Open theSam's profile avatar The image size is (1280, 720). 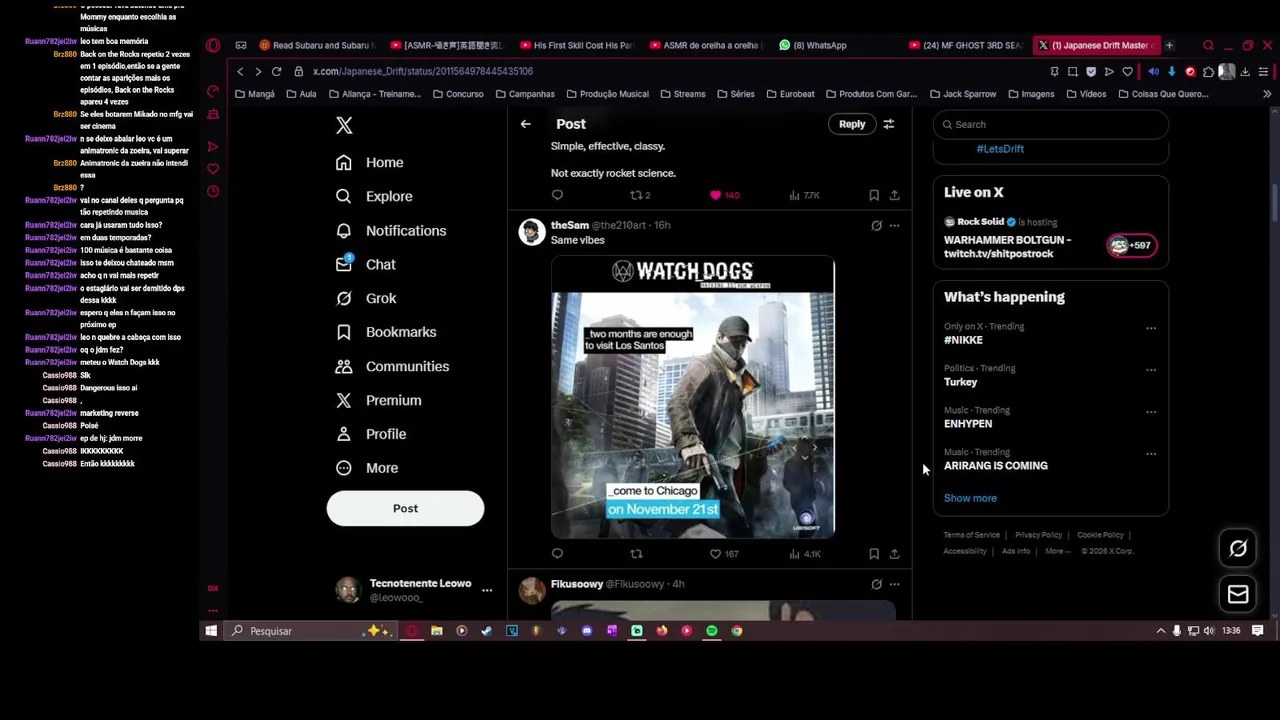(532, 232)
